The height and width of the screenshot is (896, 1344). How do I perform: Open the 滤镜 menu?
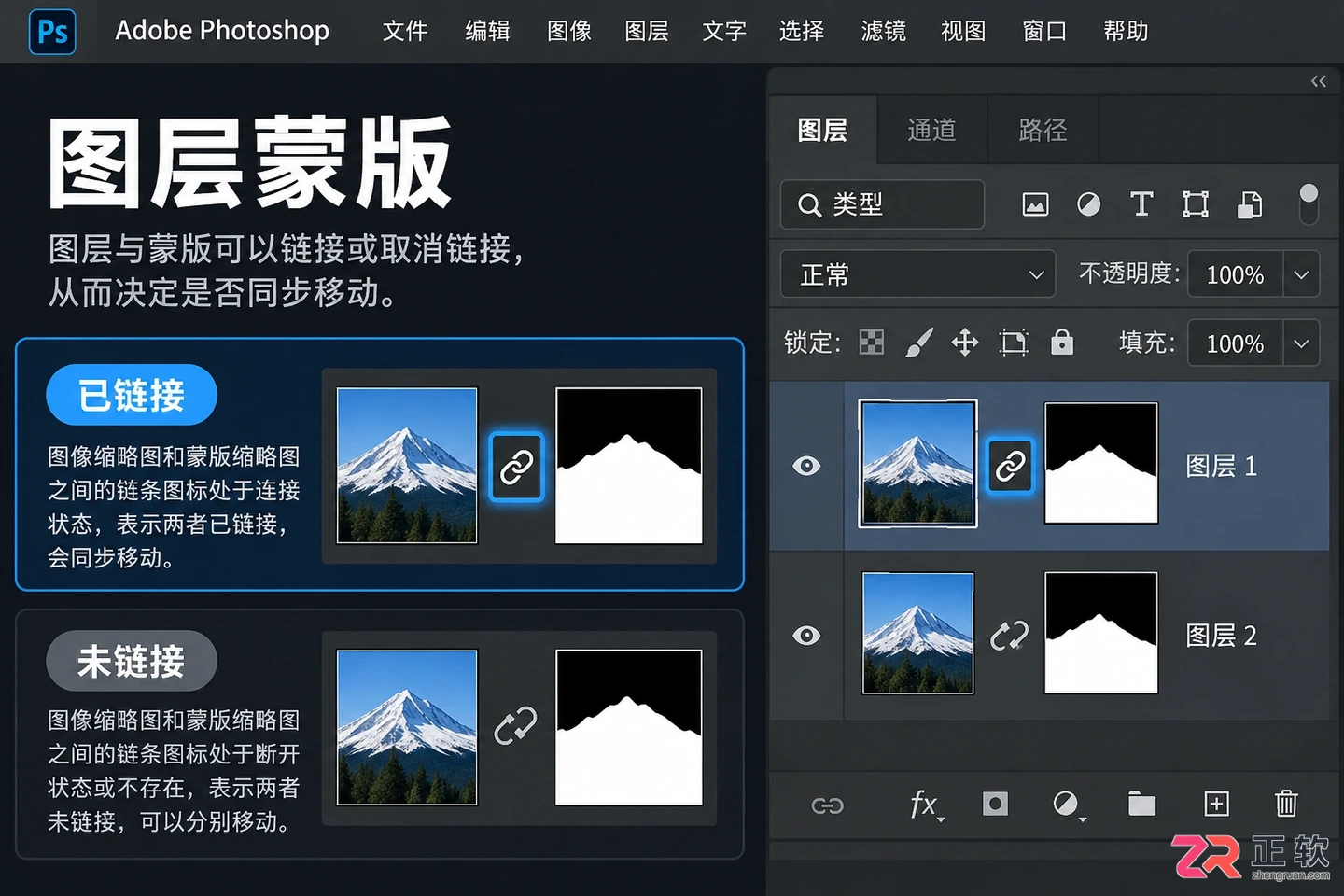coord(883,31)
